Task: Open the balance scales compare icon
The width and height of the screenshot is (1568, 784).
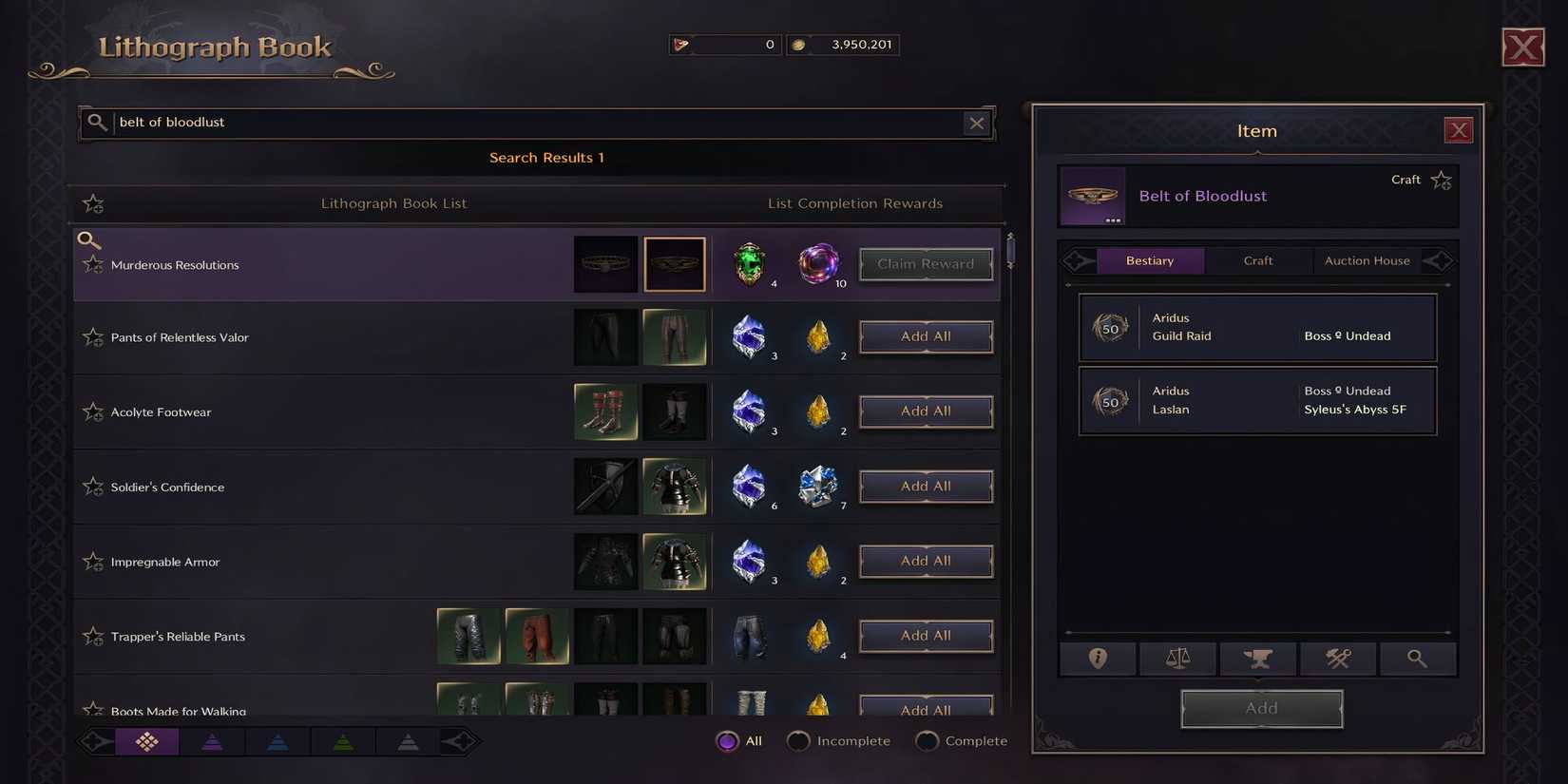Action: [1177, 659]
